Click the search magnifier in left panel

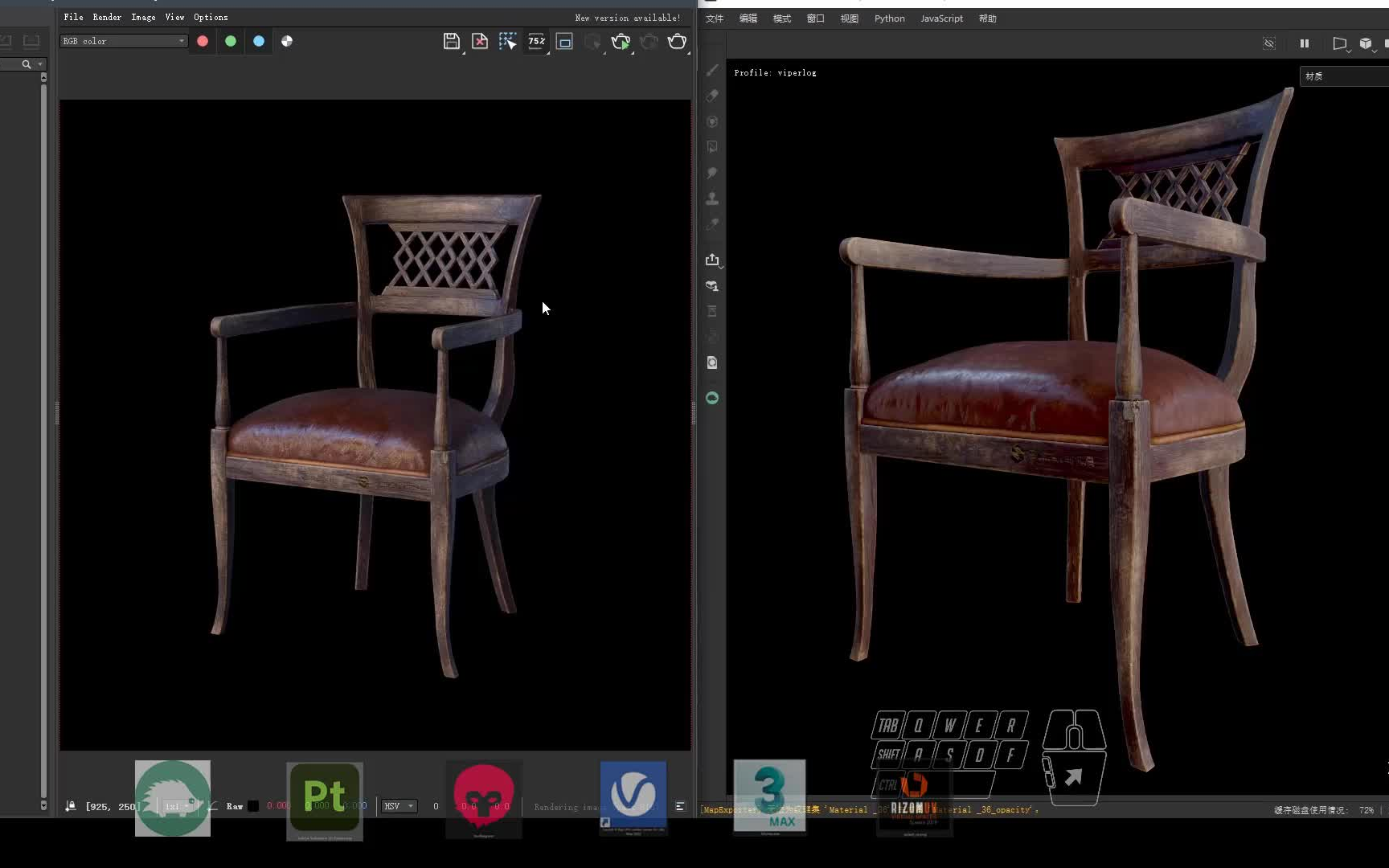tap(27, 64)
